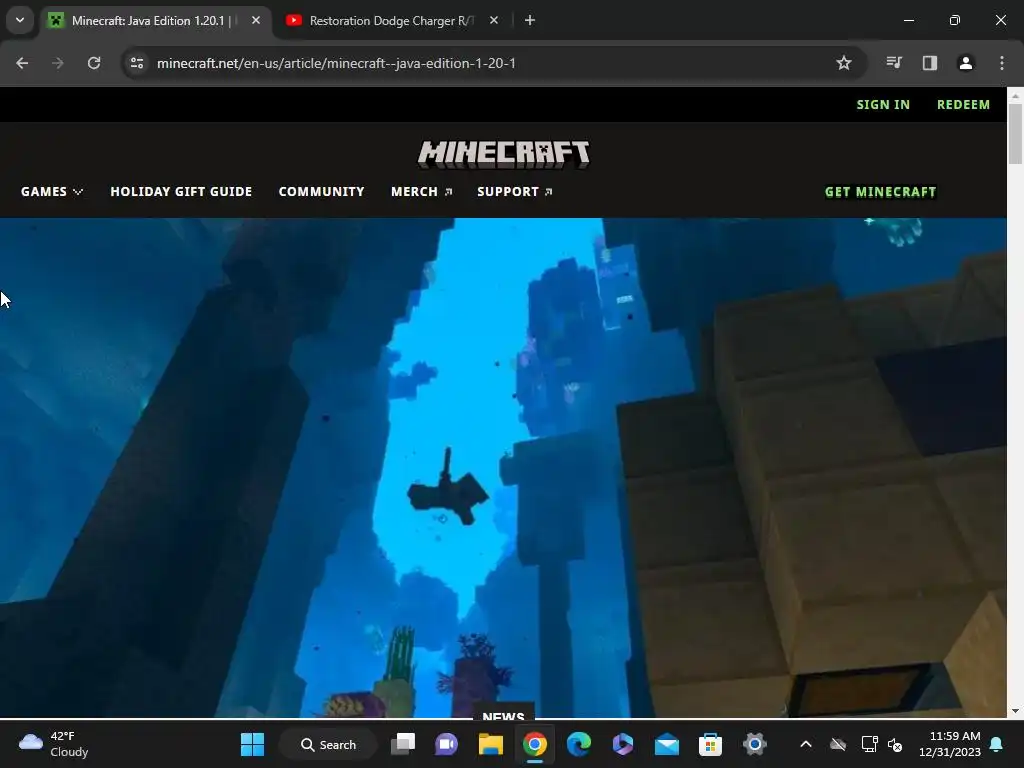Screen dimensions: 1024x768
Task: Click the forward navigation arrow
Action: tap(58, 63)
